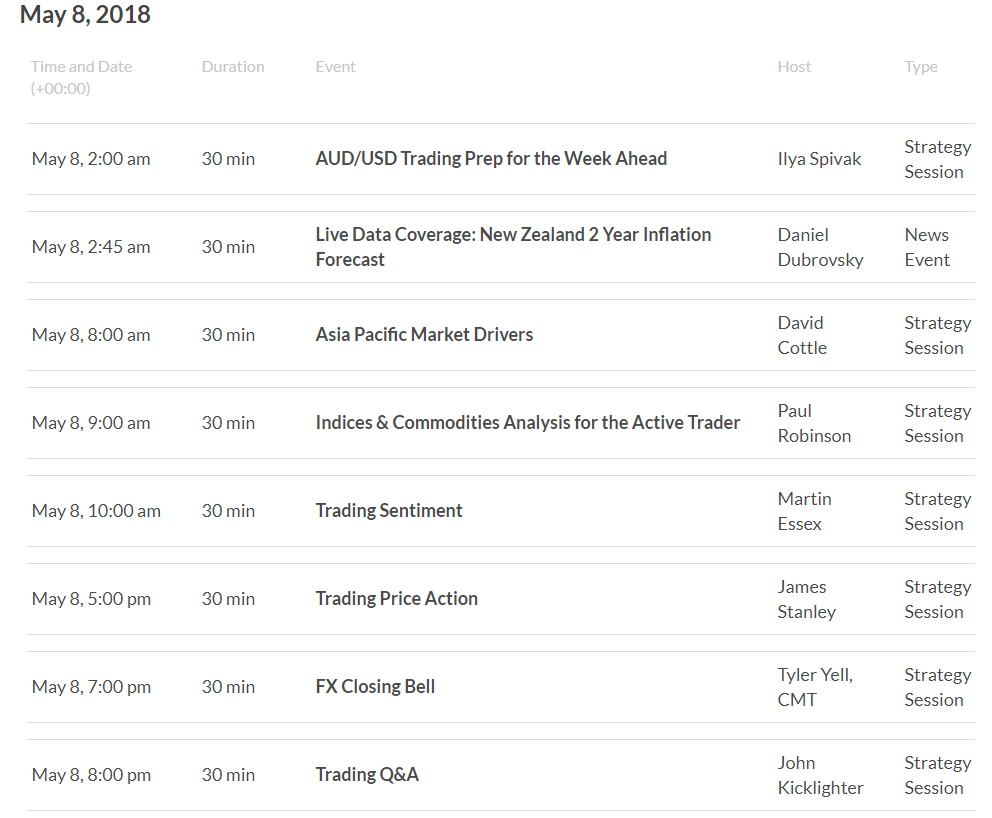Click host name James Stanley

pyautogui.click(x=807, y=598)
